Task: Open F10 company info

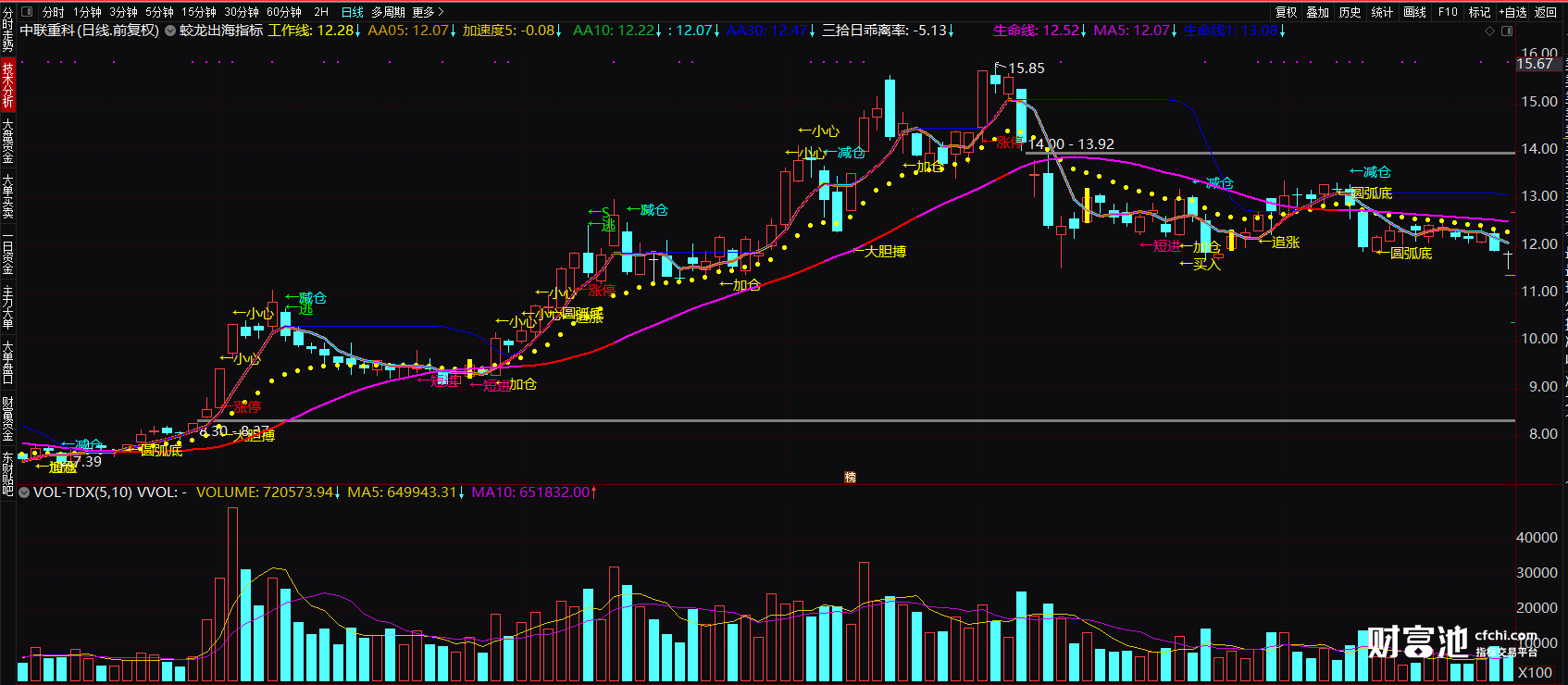Action: coord(1448,12)
